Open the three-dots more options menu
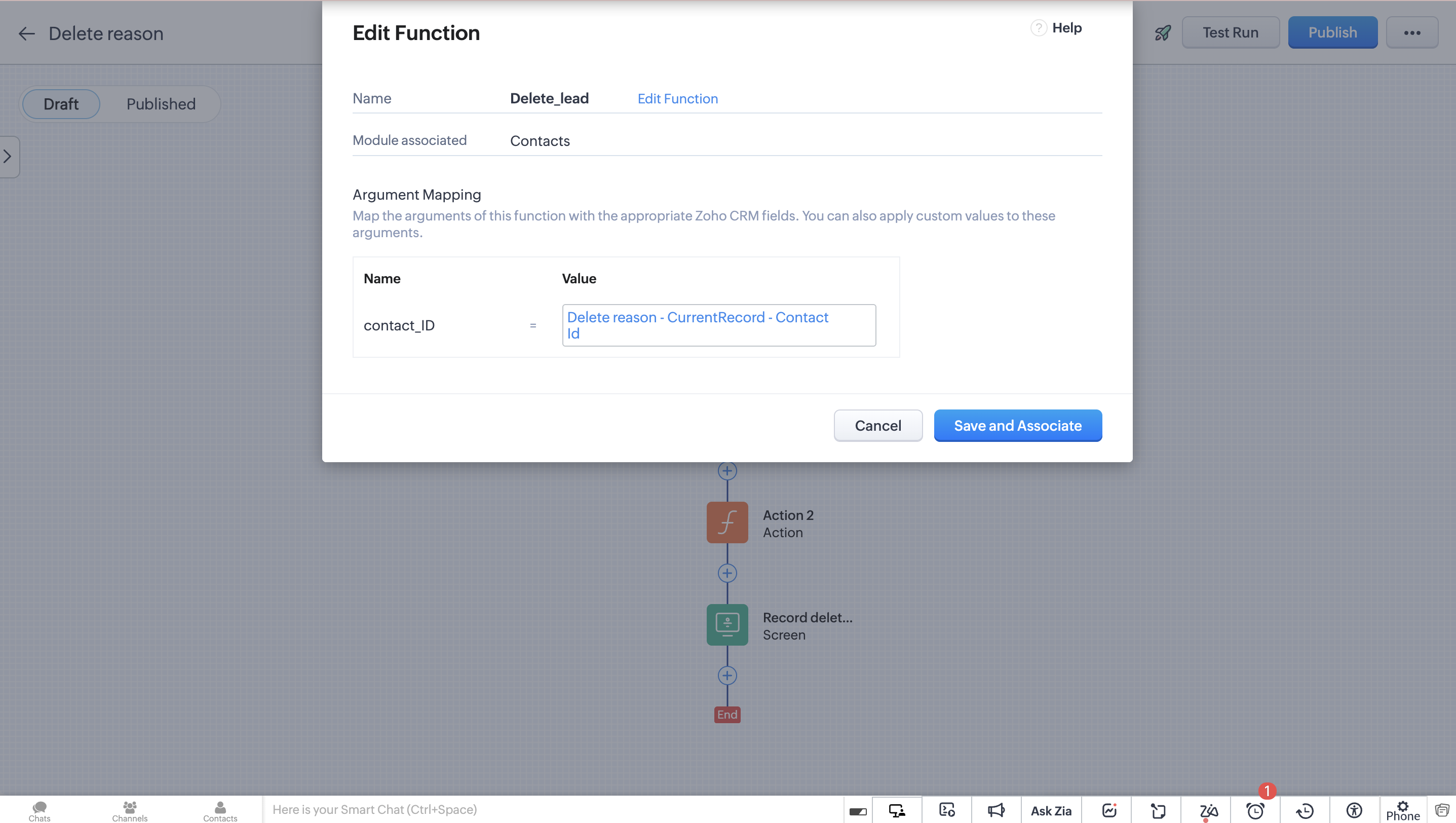Viewport: 1456px width, 823px height. click(1411, 33)
